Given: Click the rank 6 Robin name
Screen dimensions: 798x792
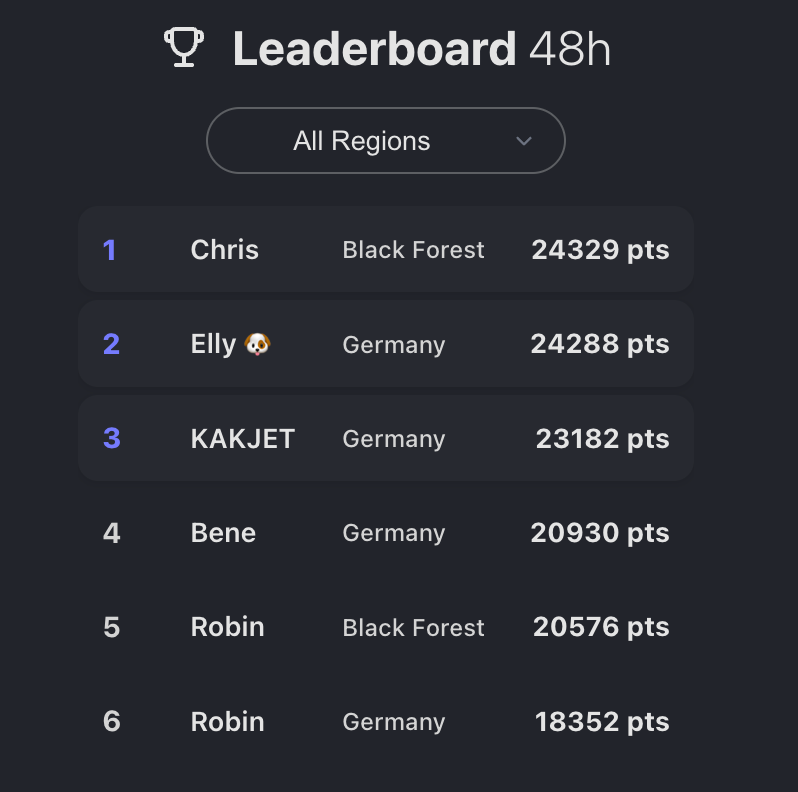Looking at the screenshot, I should [227, 722].
